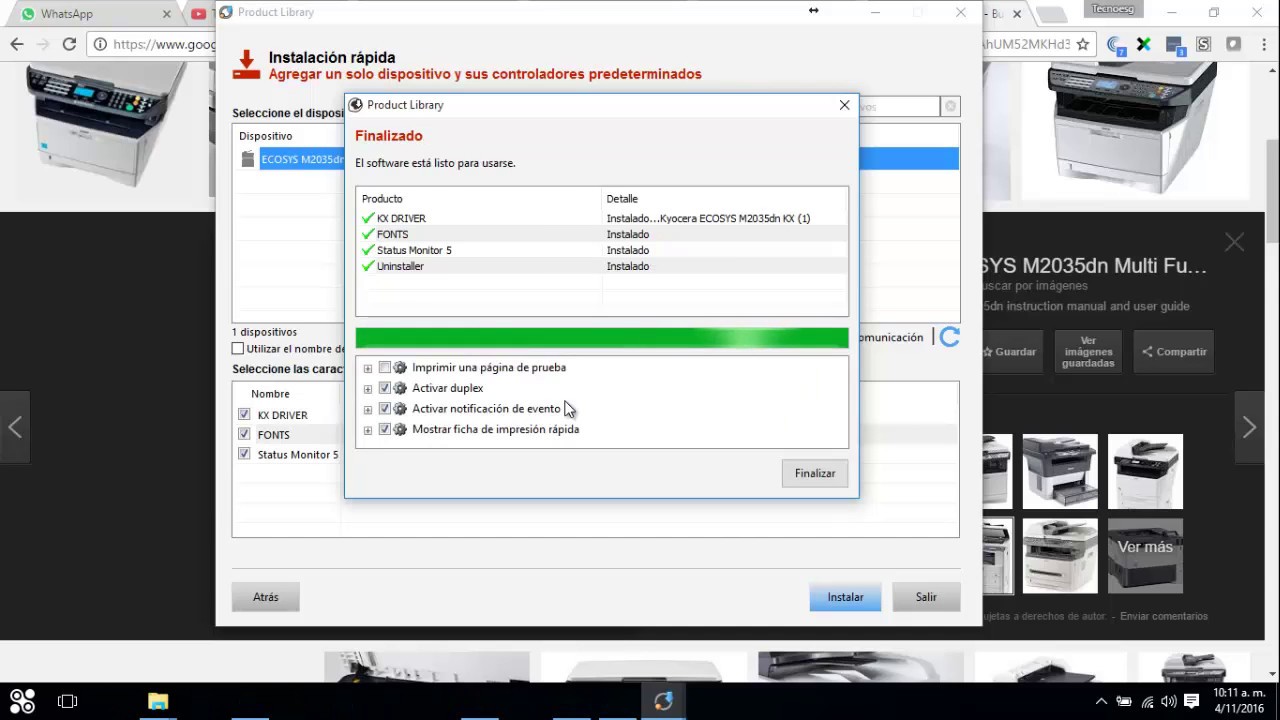Click the blue refresh devices icon

tap(950, 338)
